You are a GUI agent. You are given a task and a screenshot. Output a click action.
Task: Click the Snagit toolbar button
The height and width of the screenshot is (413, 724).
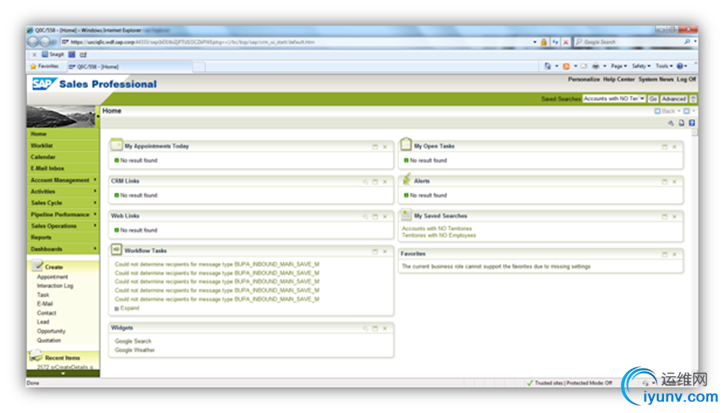[53, 55]
